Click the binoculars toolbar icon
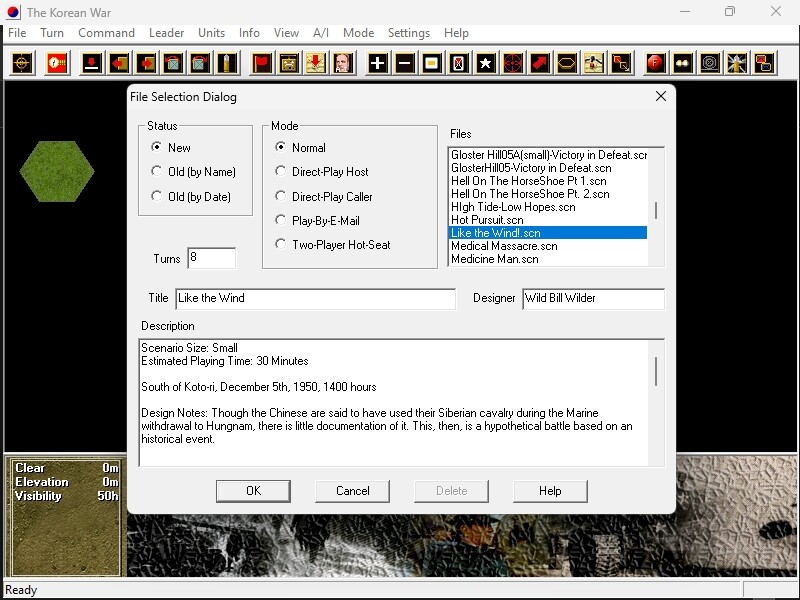Image resolution: width=800 pixels, height=600 pixels. click(683, 63)
